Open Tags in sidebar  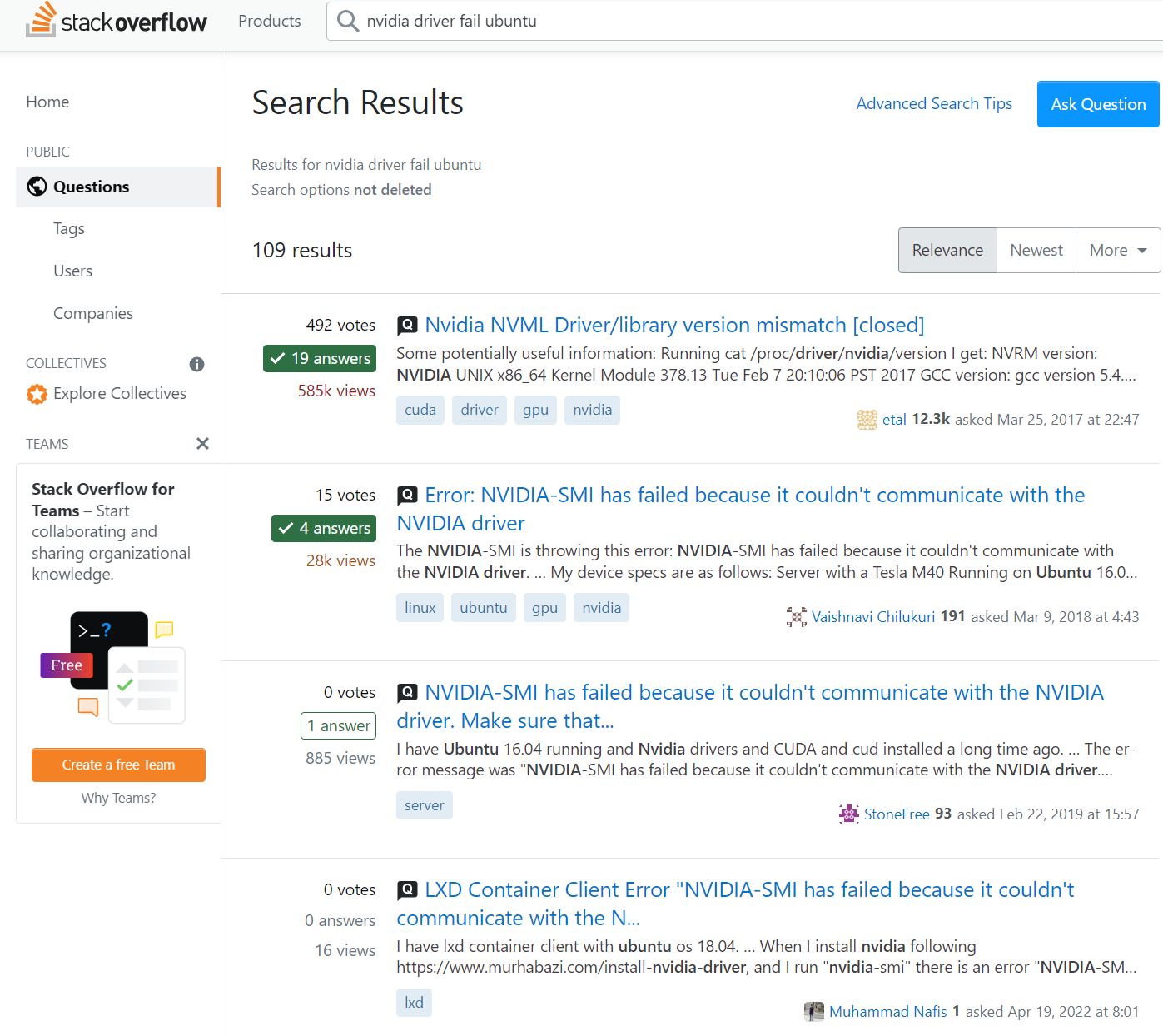click(x=69, y=229)
